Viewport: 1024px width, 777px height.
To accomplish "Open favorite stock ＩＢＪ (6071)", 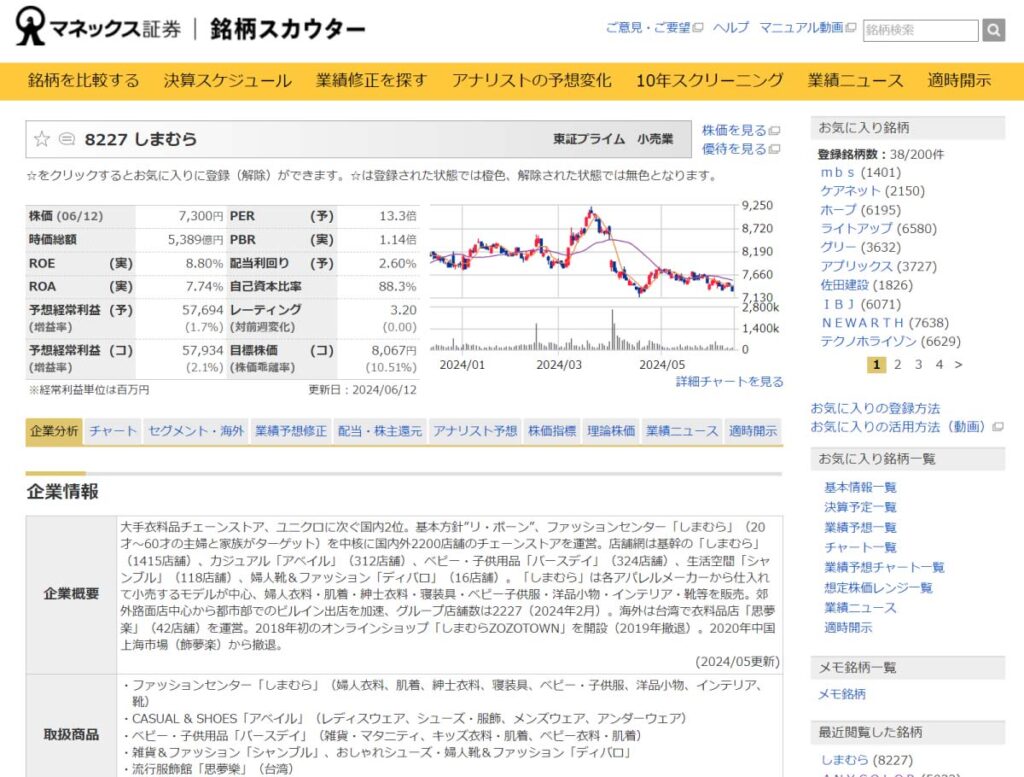I will tap(860, 304).
